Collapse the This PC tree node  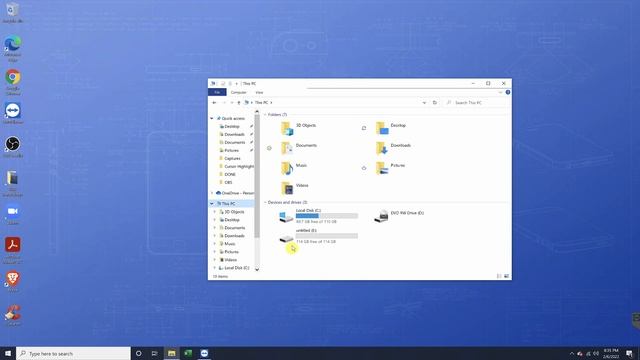212,203
